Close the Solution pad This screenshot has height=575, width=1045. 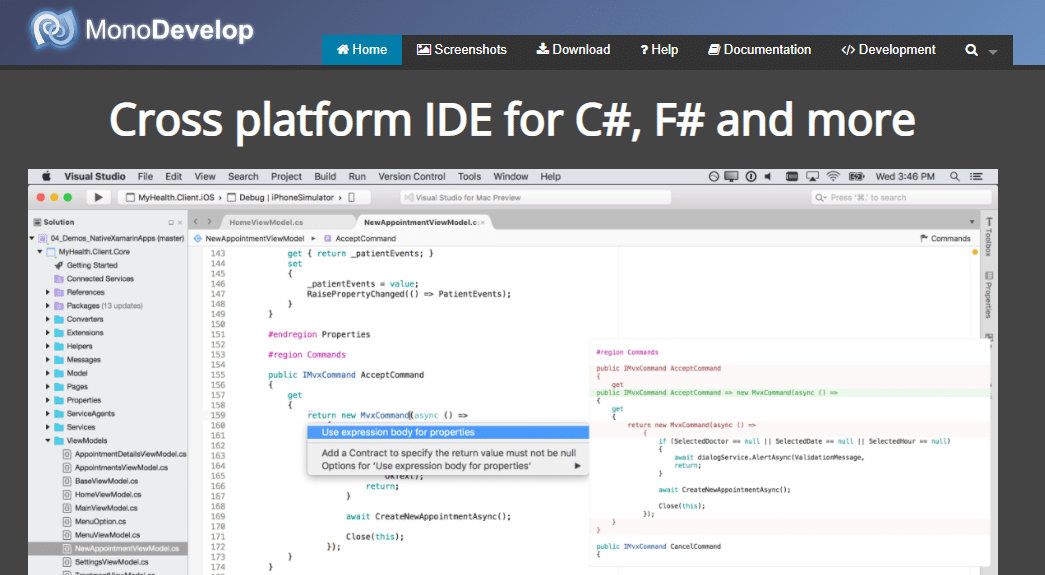[180, 223]
